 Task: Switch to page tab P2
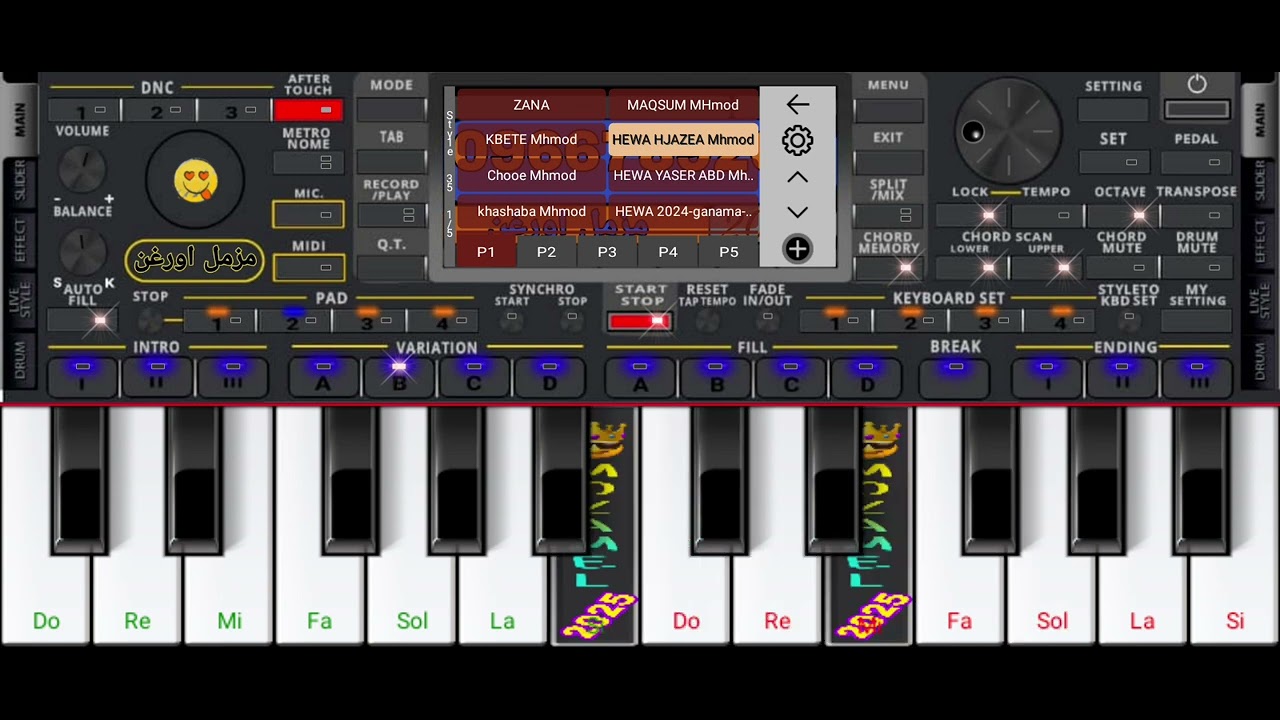[546, 252]
